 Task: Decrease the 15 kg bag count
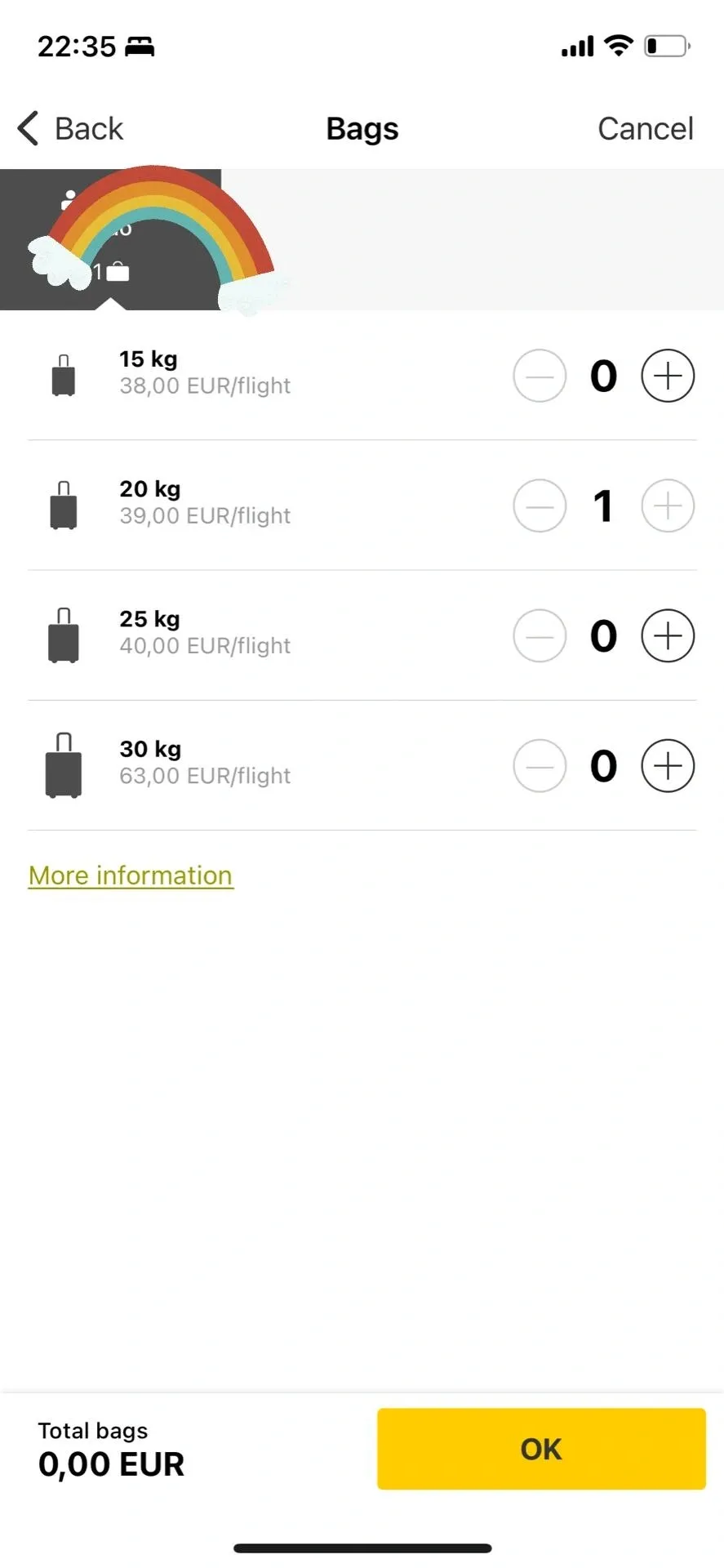coord(540,376)
